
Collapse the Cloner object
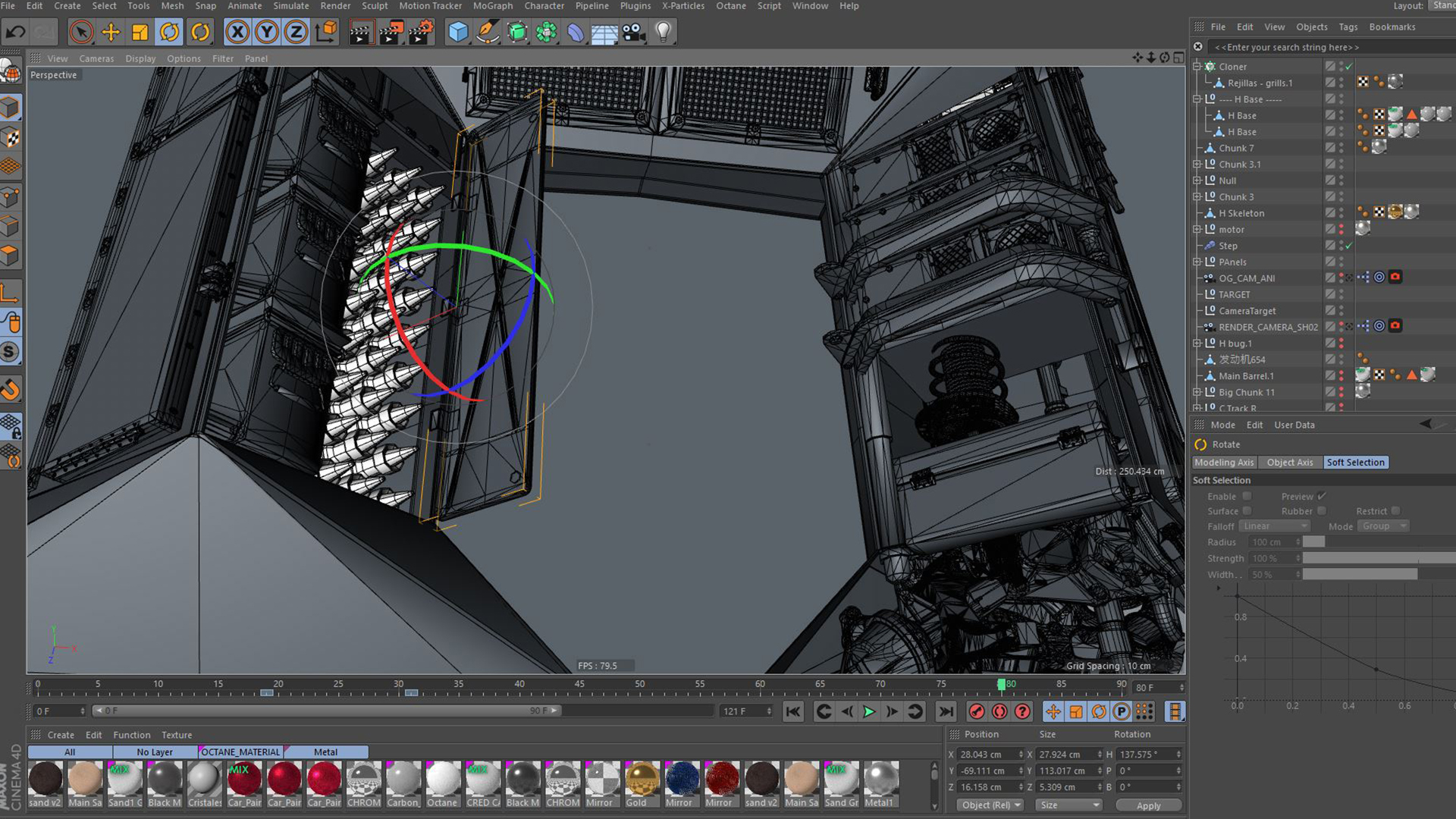[1197, 67]
